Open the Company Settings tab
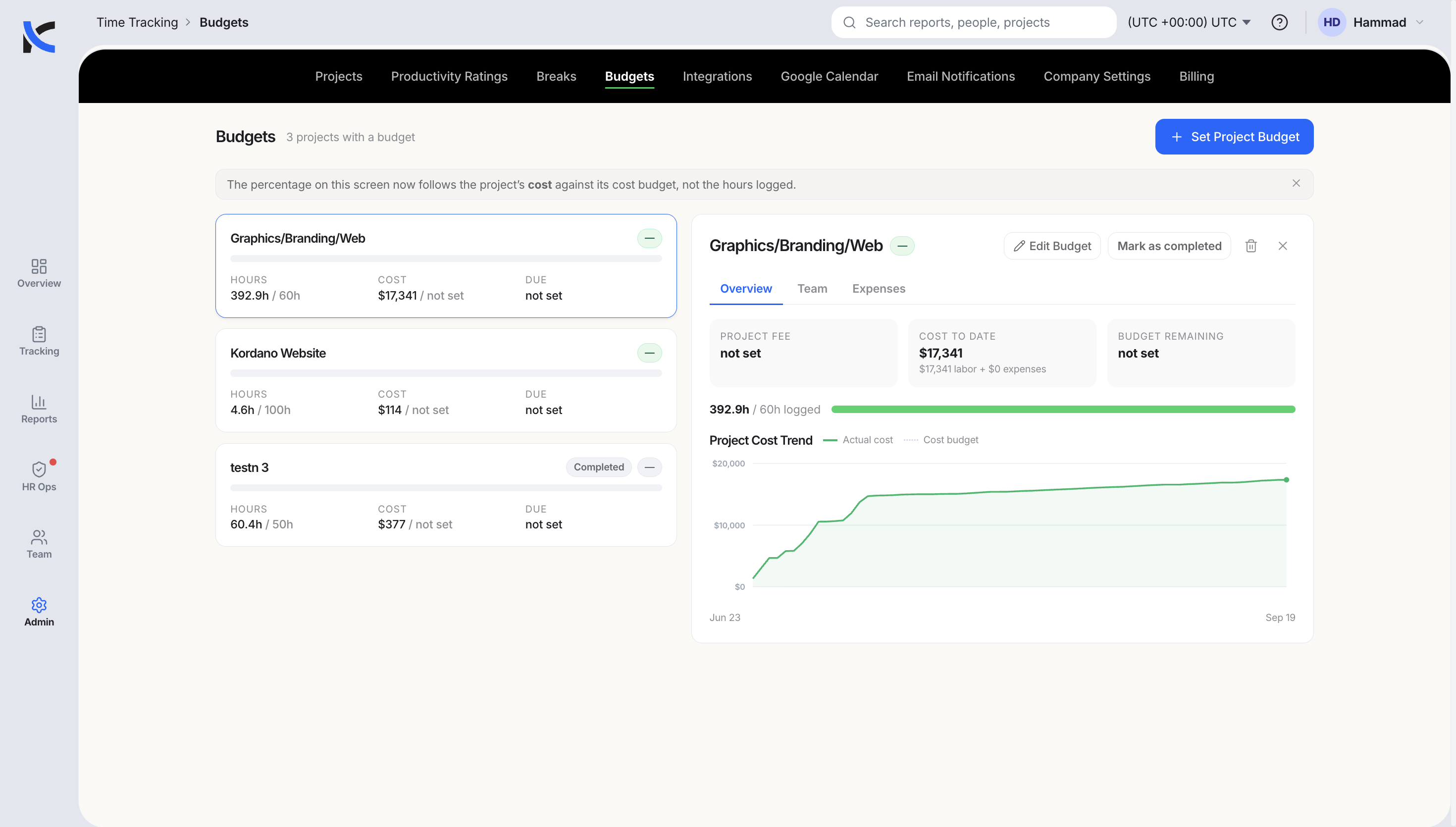Viewport: 1456px width, 827px height. [x=1097, y=76]
